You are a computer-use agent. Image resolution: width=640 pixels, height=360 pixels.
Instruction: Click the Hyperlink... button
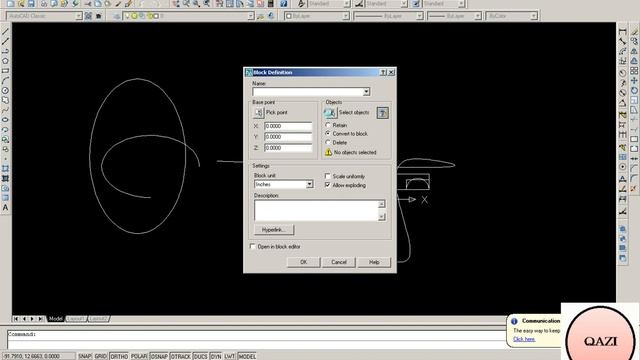pyautogui.click(x=273, y=230)
